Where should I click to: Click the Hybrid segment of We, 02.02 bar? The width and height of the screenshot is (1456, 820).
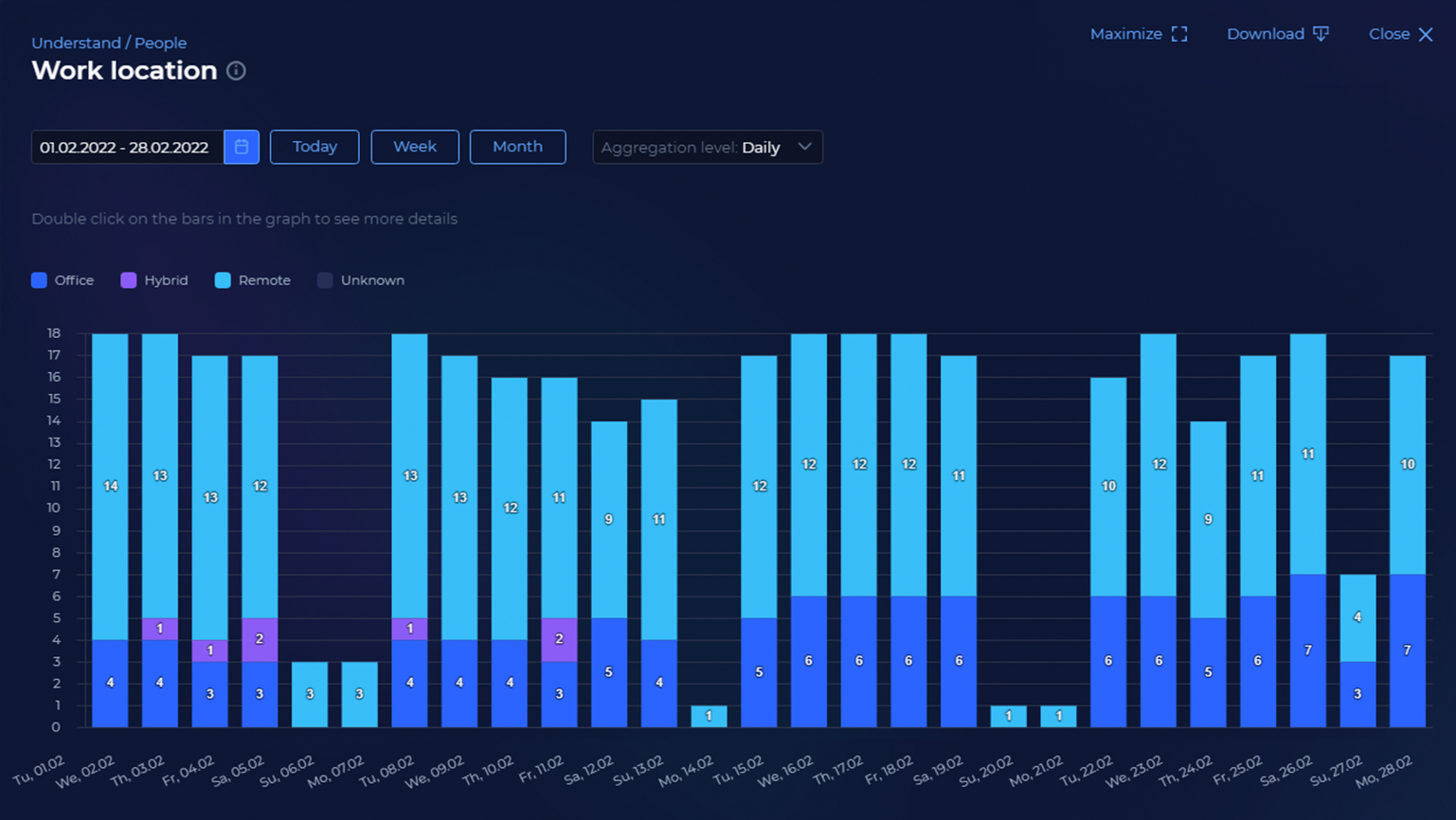160,629
